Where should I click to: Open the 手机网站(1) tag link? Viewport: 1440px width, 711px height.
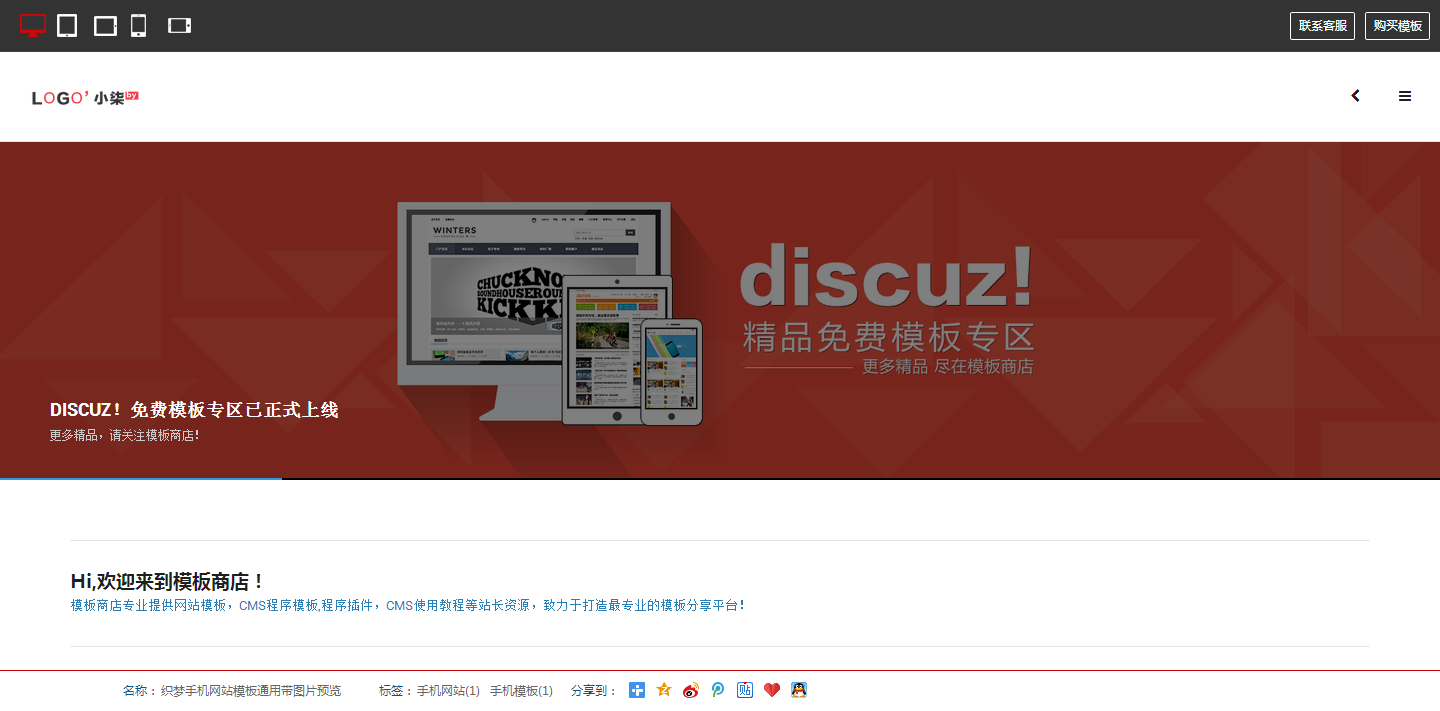(448, 691)
